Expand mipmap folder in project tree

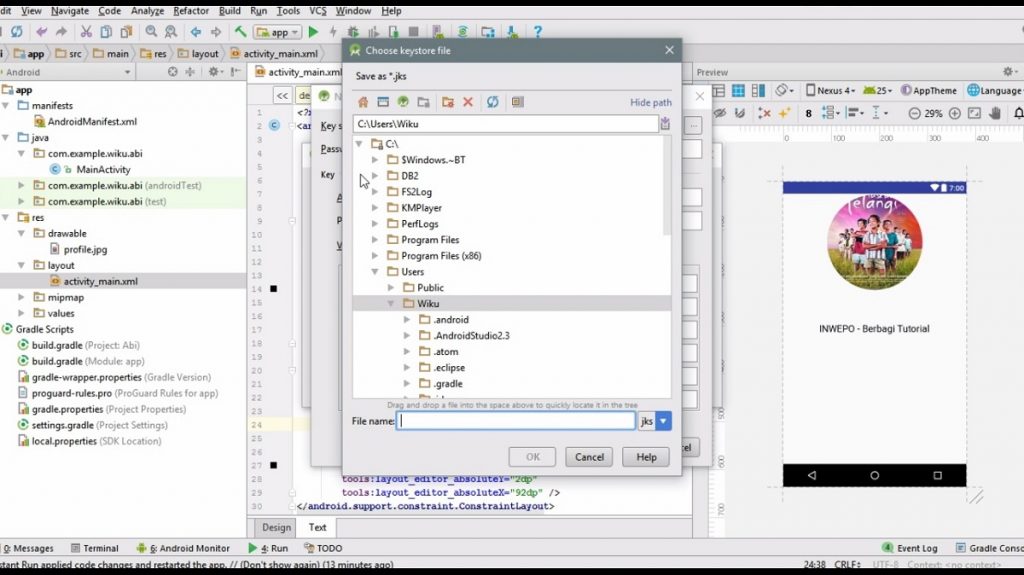[x=22, y=297]
